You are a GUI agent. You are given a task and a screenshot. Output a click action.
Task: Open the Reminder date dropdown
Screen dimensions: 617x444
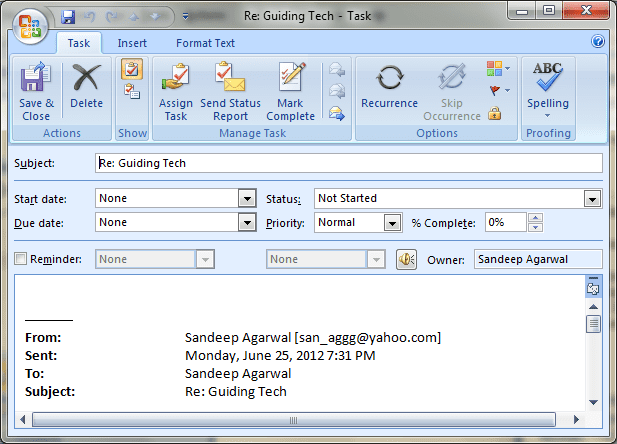pyautogui.click(x=205, y=259)
